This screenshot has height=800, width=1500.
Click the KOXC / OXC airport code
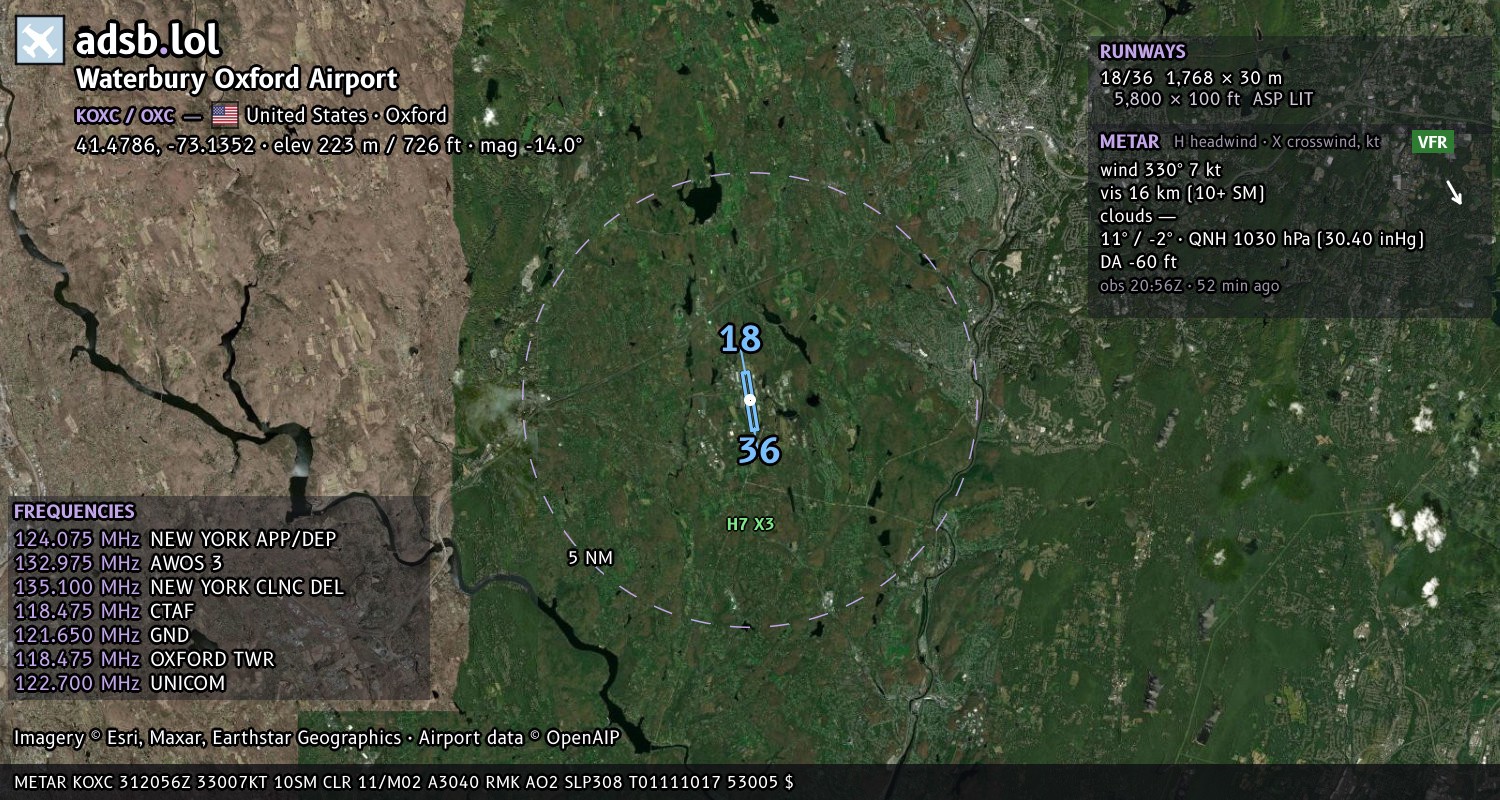[125, 115]
